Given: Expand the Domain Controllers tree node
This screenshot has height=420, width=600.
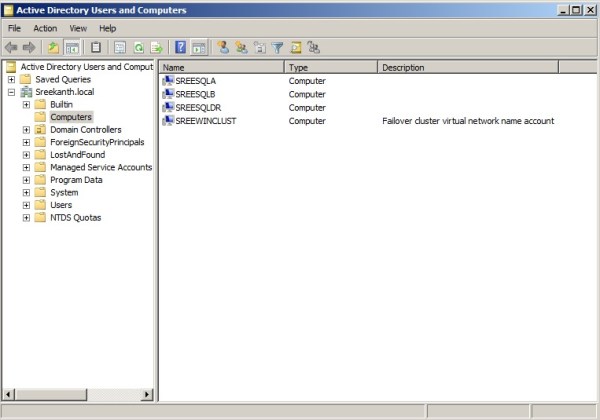Looking at the screenshot, I should point(26,130).
